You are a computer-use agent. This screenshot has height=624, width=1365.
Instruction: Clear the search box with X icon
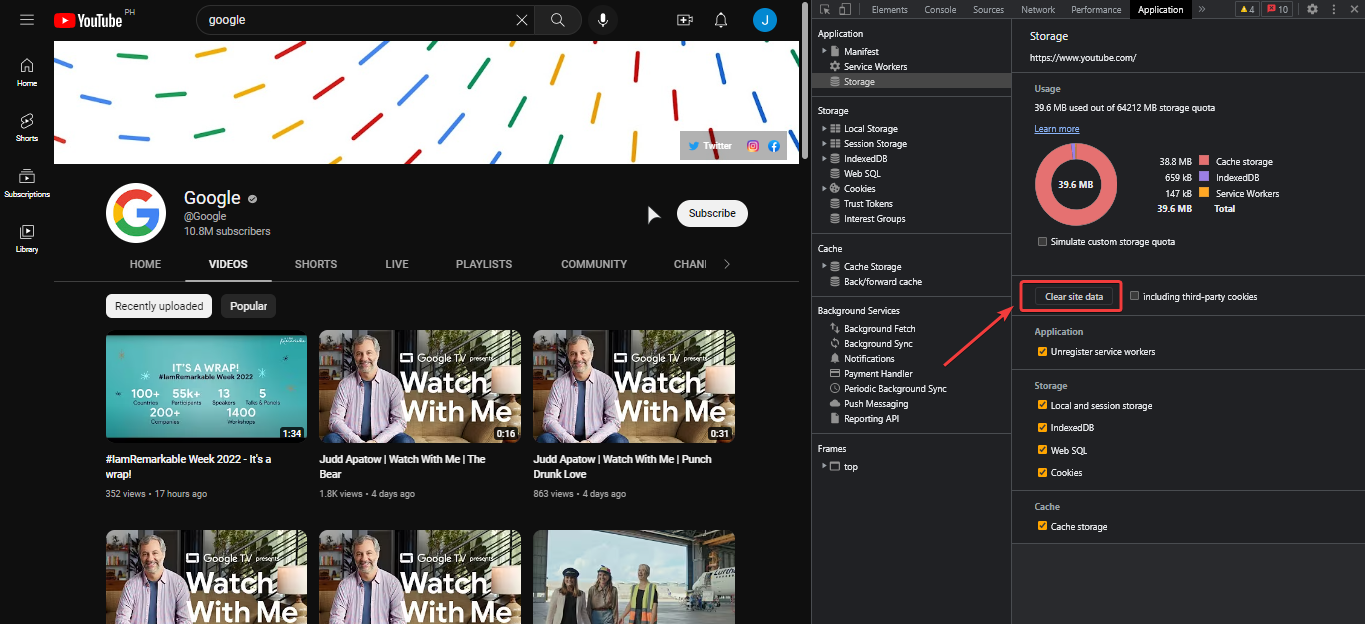coord(522,20)
